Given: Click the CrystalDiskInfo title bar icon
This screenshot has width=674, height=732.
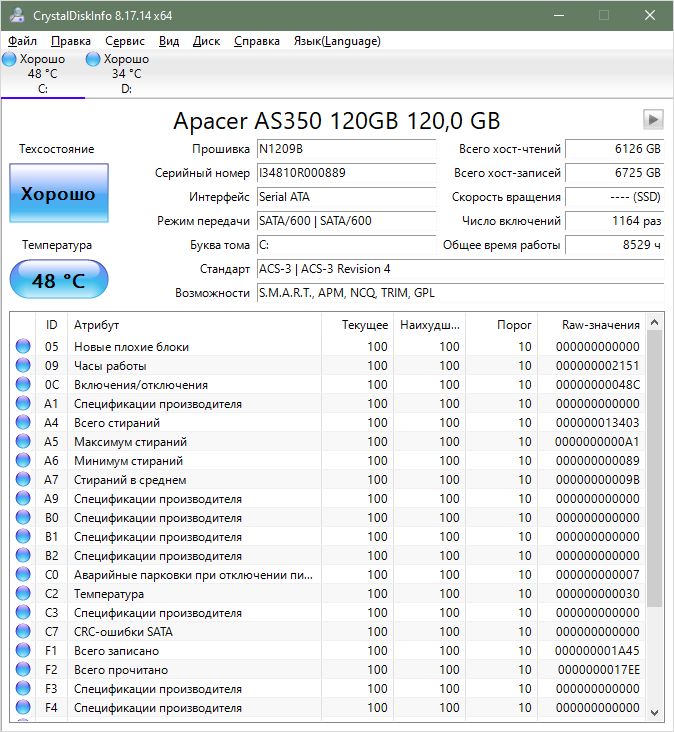Looking at the screenshot, I should 17,15.
